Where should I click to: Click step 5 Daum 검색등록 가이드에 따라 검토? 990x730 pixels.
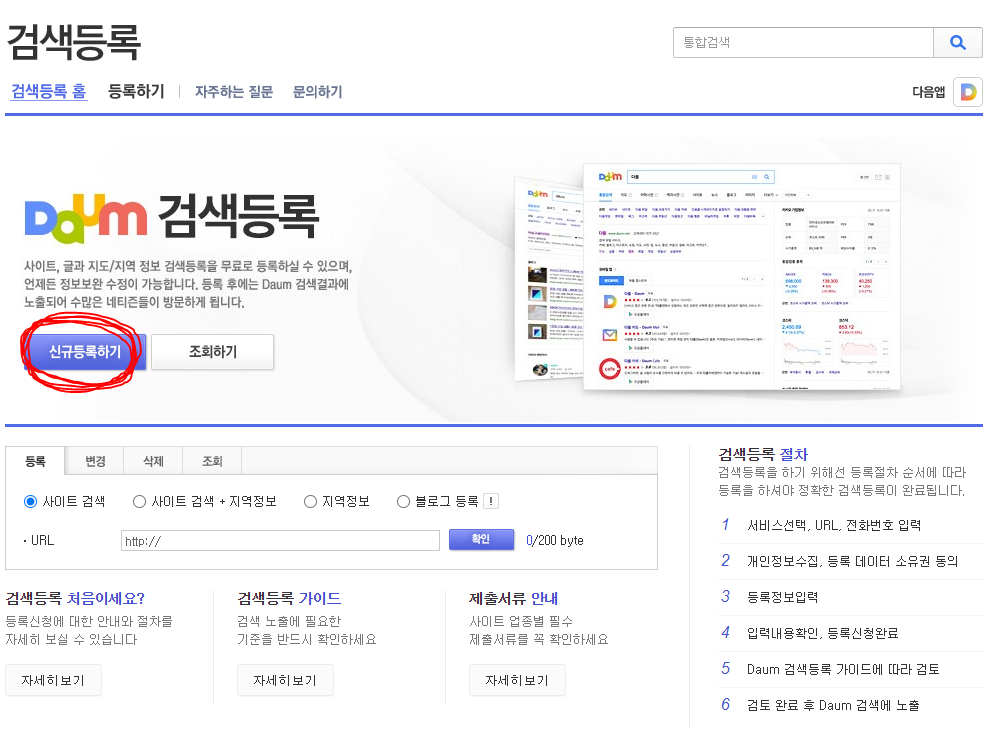(x=843, y=669)
